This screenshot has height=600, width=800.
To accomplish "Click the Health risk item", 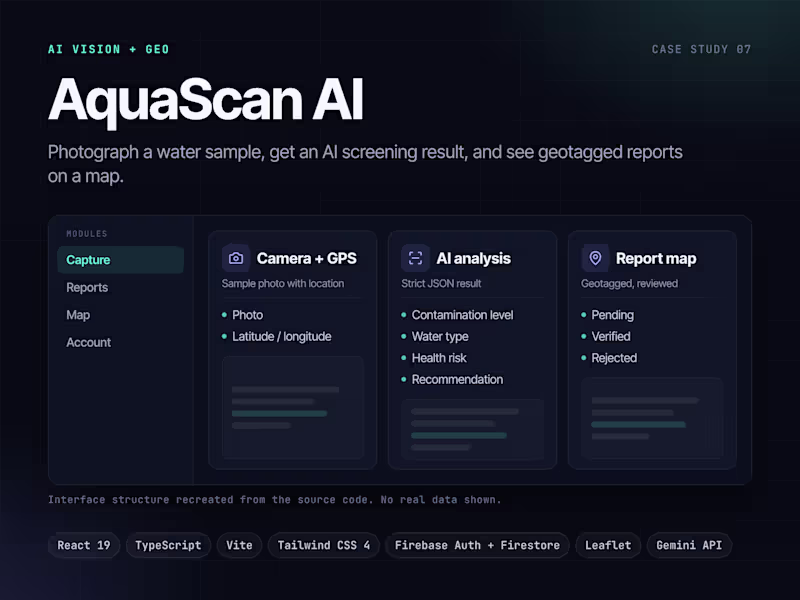I will point(439,358).
